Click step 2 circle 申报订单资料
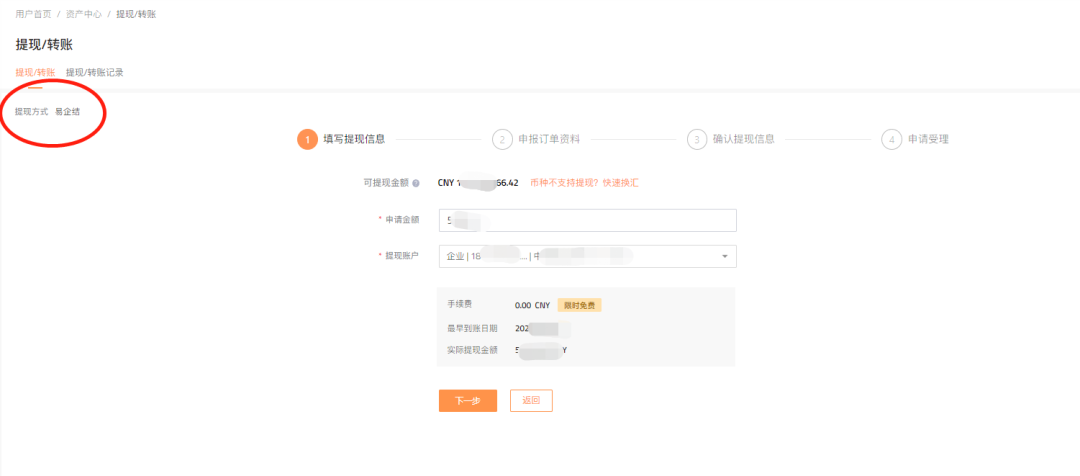Screen dimensions: 1080x476 point(502,139)
